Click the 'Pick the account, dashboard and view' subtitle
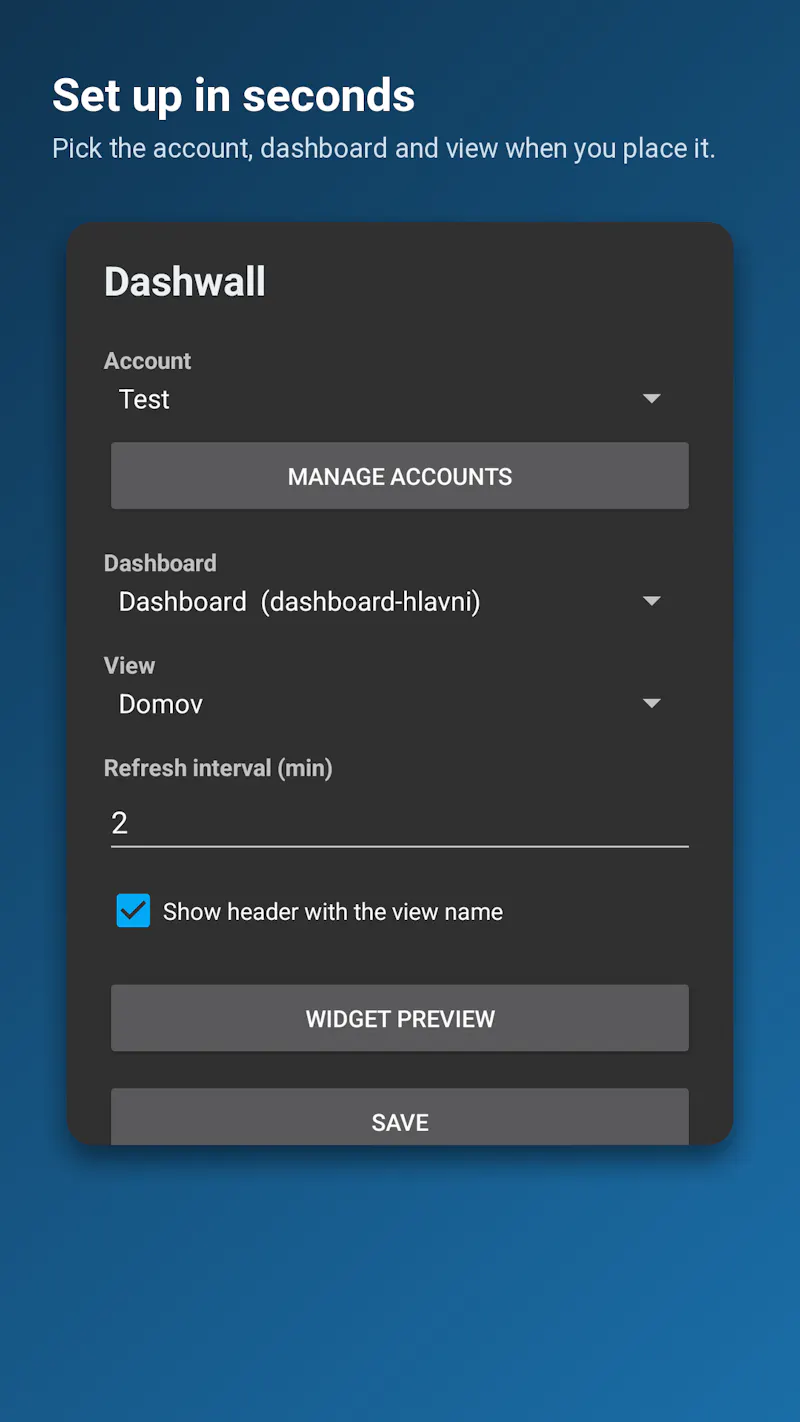 [x=384, y=149]
